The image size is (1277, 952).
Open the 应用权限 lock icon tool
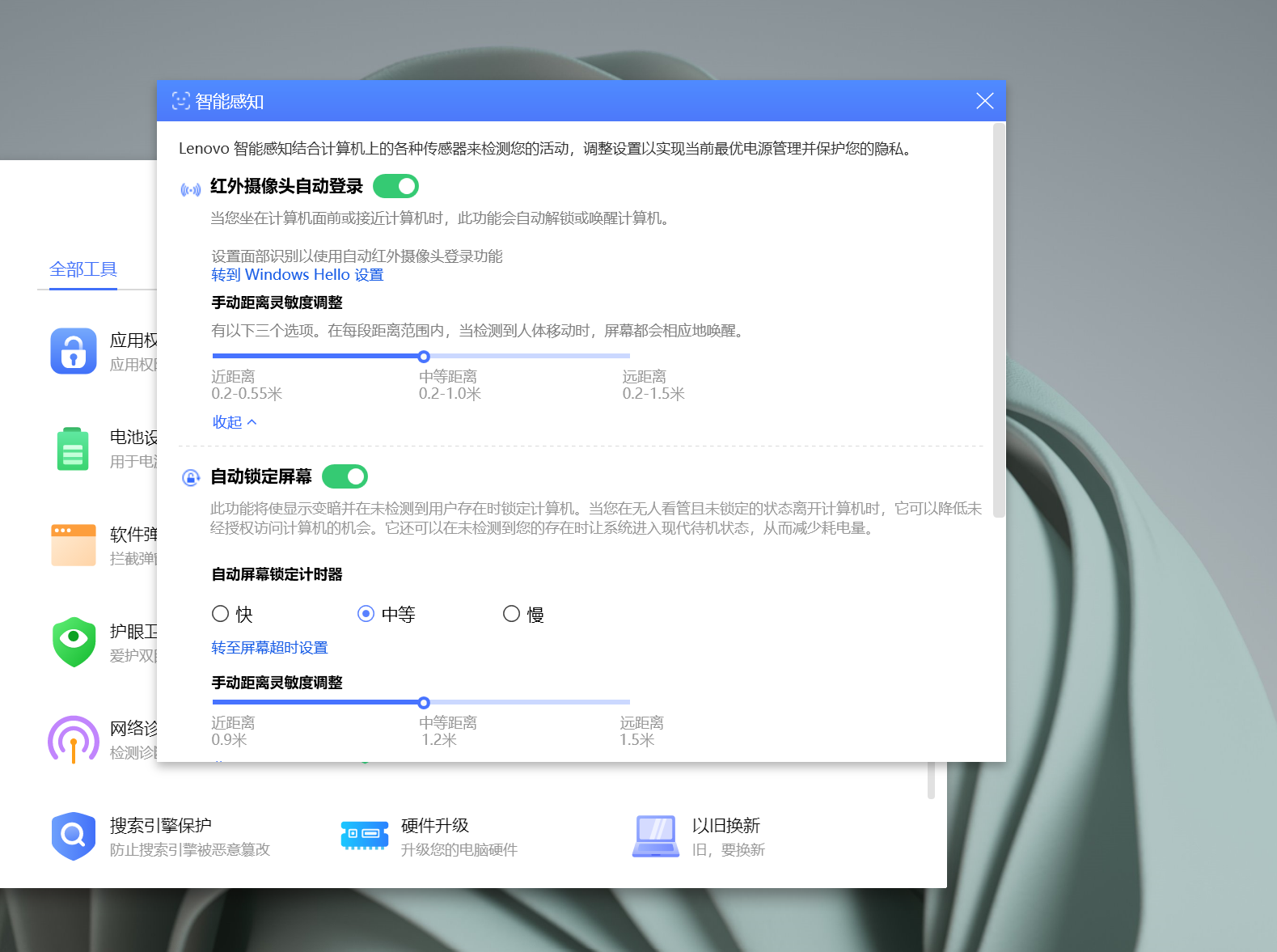(x=74, y=351)
